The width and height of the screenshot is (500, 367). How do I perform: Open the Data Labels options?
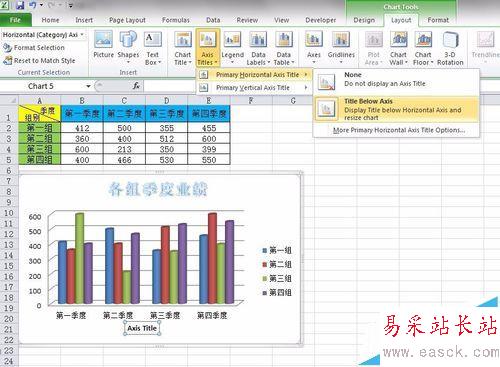coord(258,48)
